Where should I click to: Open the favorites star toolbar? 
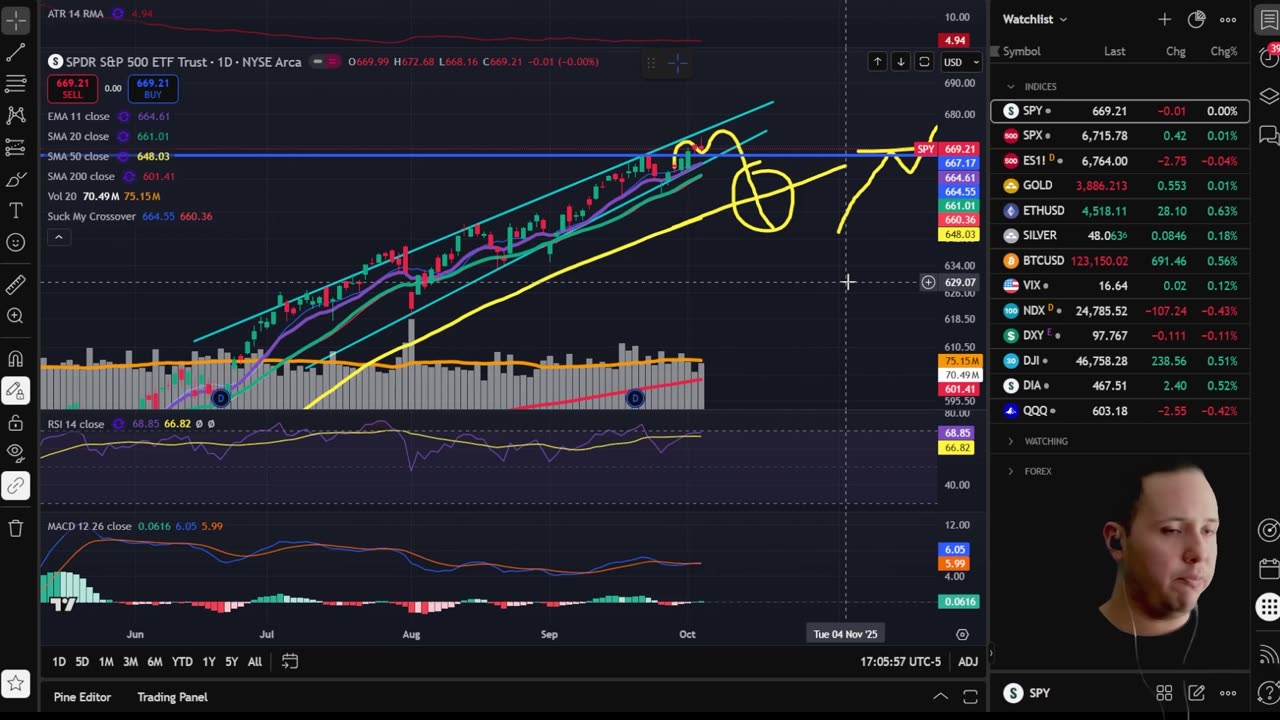click(16, 684)
